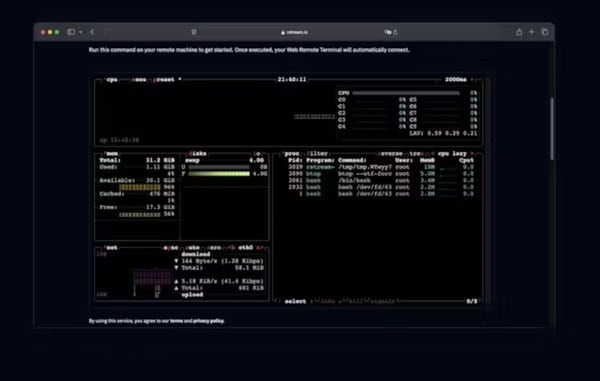The image size is (600, 381).
Task: Go back with the browser back arrow
Action: tap(92, 32)
